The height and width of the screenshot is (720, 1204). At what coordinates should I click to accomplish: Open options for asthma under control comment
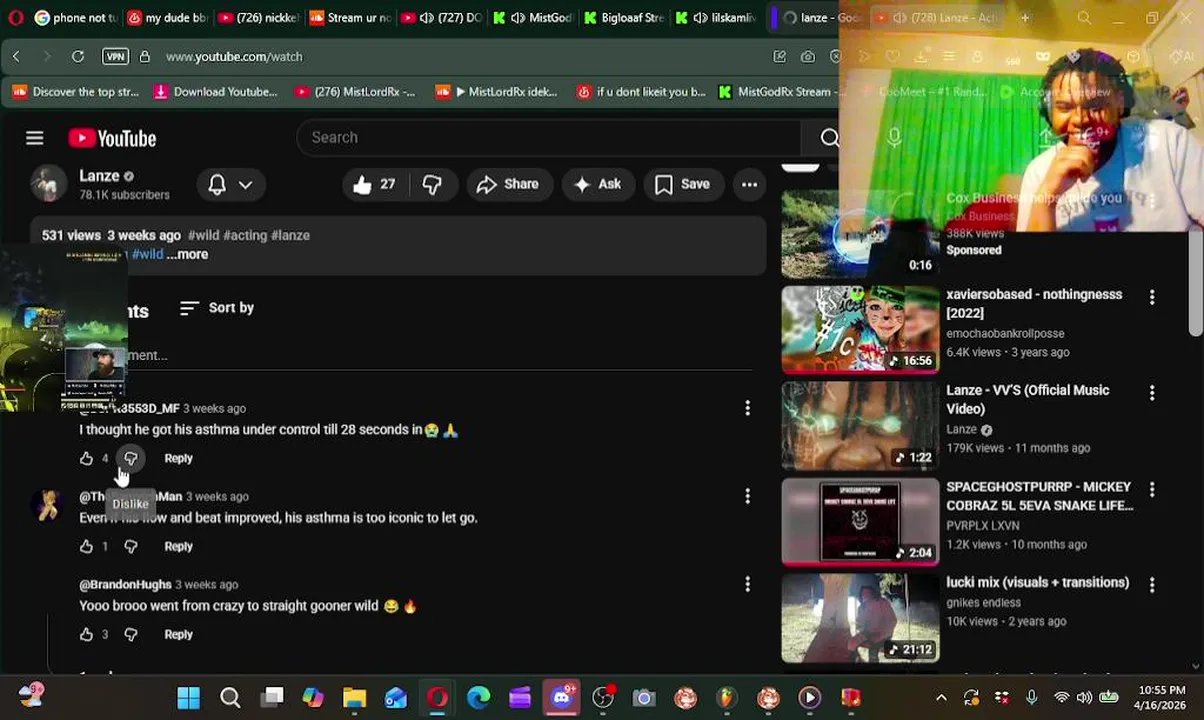point(747,408)
